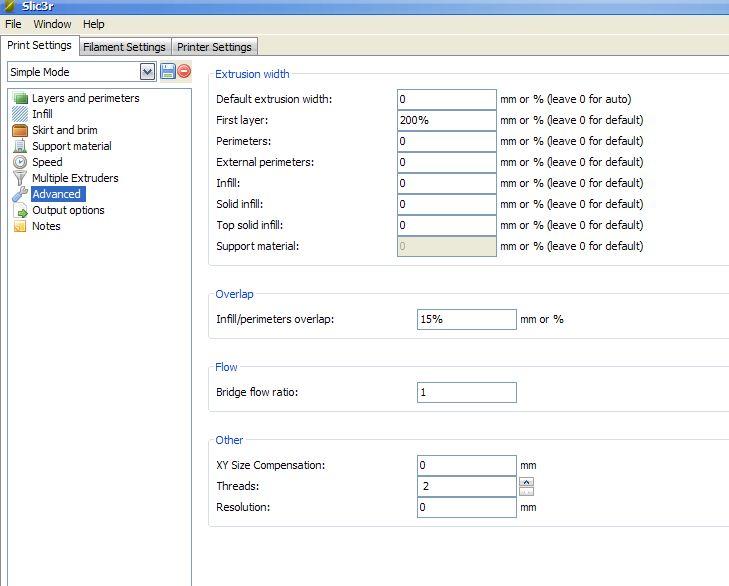The width and height of the screenshot is (729, 586).
Task: Click Infill/perimeters overlap field
Action: [467, 320]
